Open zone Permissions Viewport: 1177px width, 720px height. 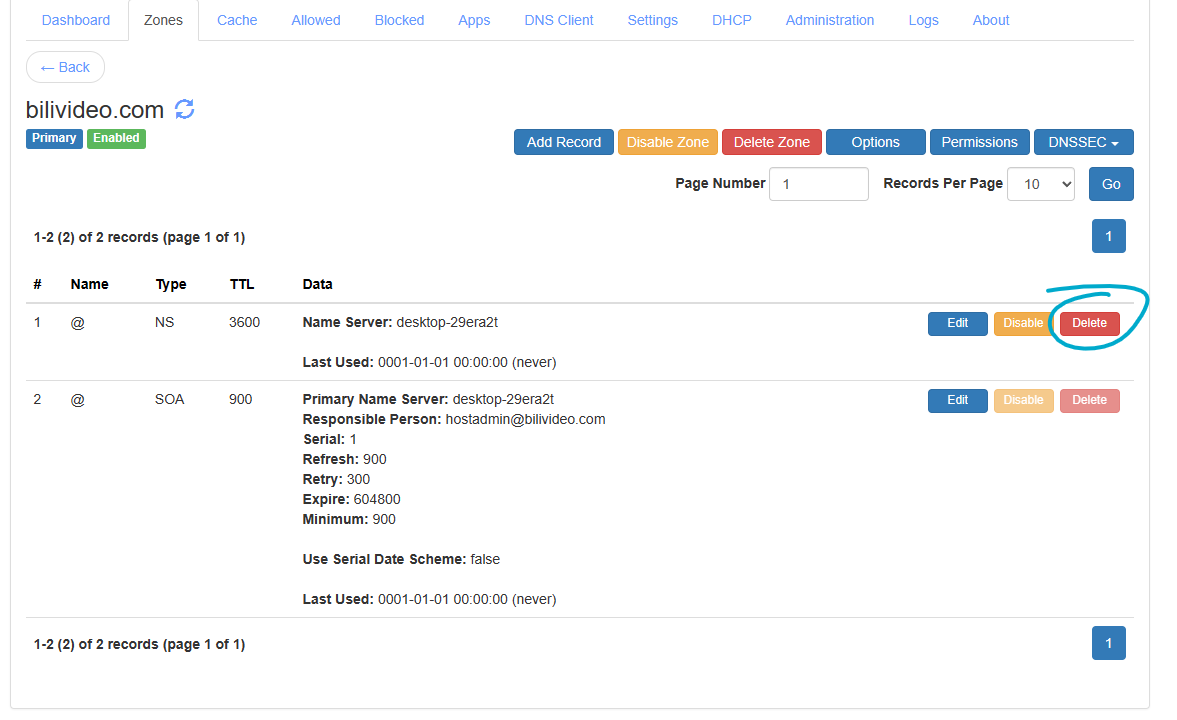tap(980, 142)
